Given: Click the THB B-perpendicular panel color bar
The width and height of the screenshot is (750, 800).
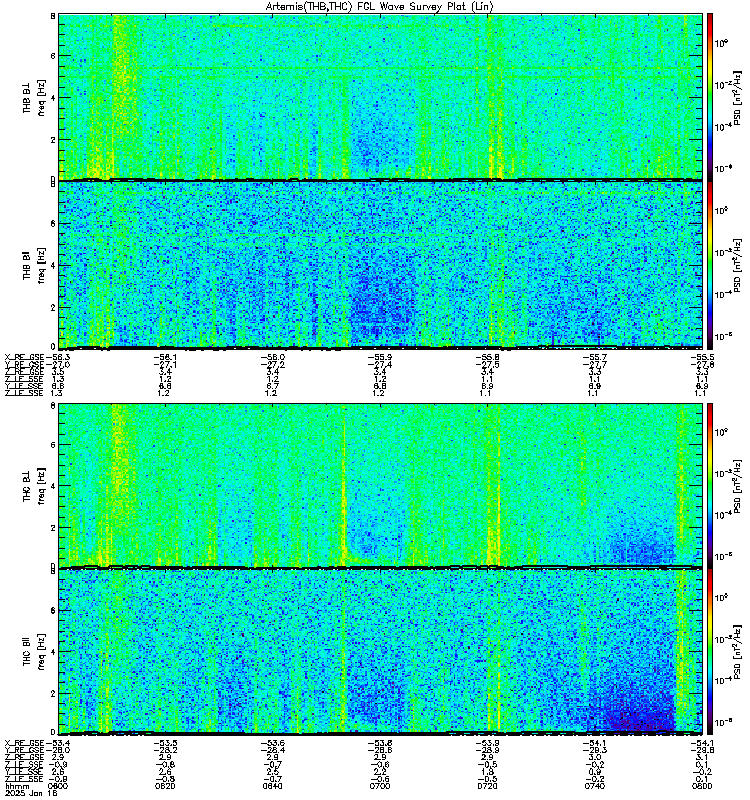Looking at the screenshot, I should pos(710,97).
